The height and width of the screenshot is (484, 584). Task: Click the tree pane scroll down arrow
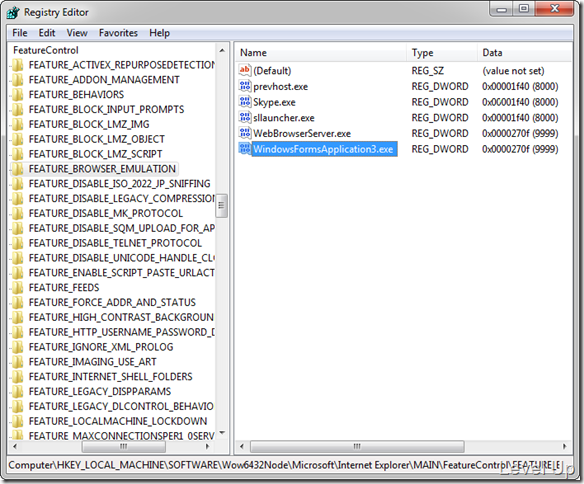(222, 433)
